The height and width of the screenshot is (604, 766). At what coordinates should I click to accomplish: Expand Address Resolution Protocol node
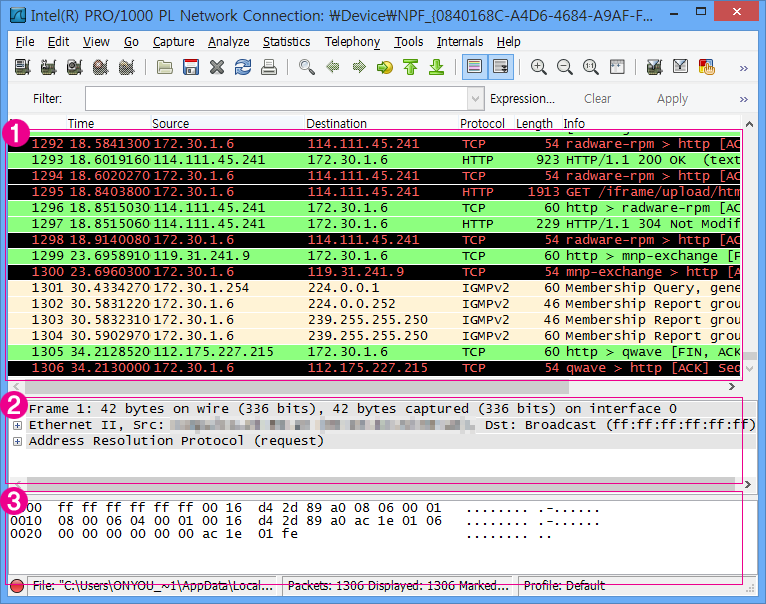tap(18, 441)
